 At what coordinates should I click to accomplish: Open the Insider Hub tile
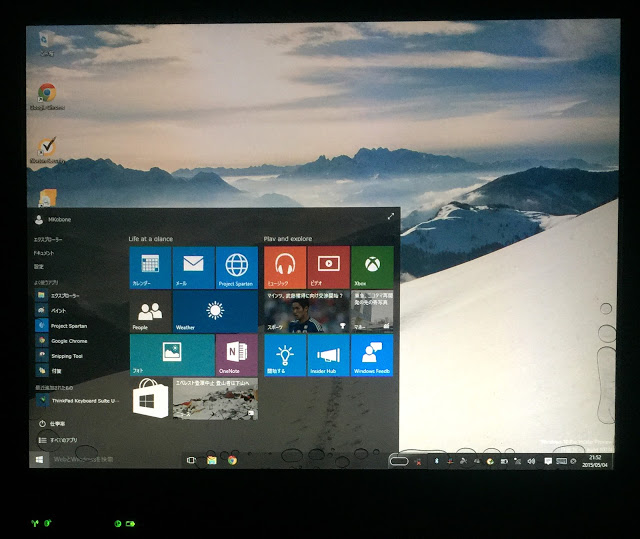coord(329,355)
